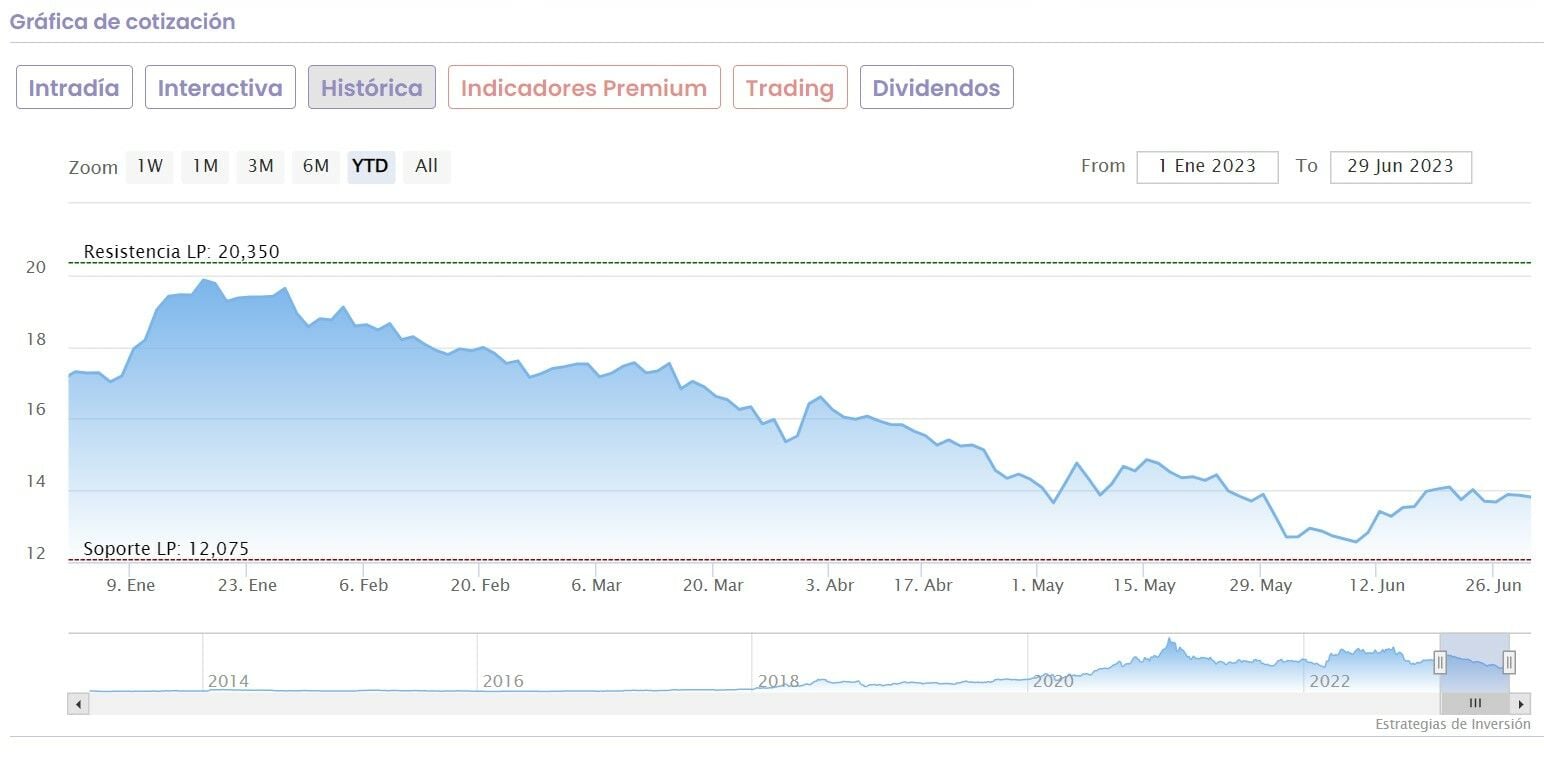Image resolution: width=1544 pixels, height=764 pixels.
Task: Choose the 6M zoom range
Action: point(316,167)
